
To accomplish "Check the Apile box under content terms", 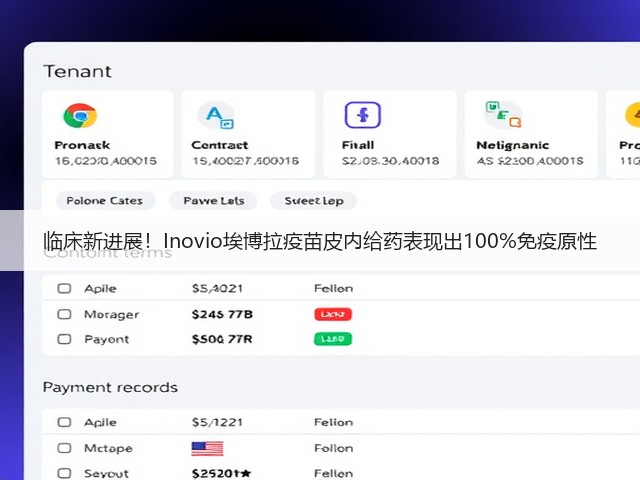I will click(x=64, y=289).
